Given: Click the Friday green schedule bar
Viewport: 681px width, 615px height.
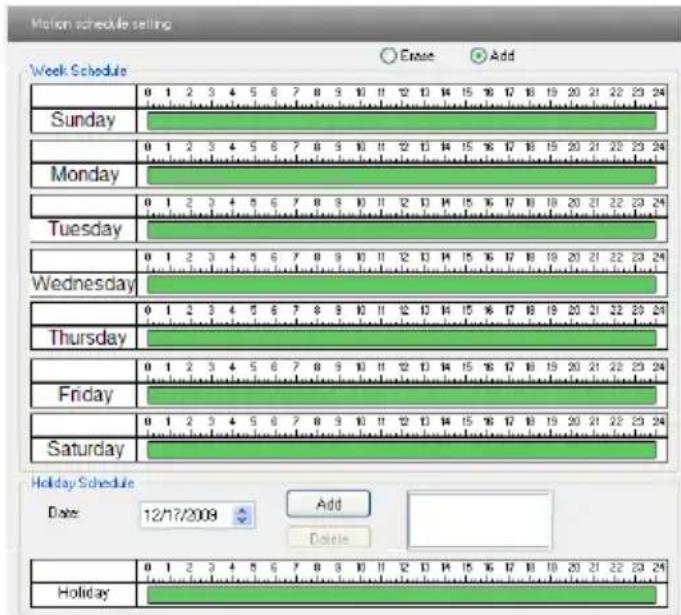Looking at the screenshot, I should [x=402, y=396].
